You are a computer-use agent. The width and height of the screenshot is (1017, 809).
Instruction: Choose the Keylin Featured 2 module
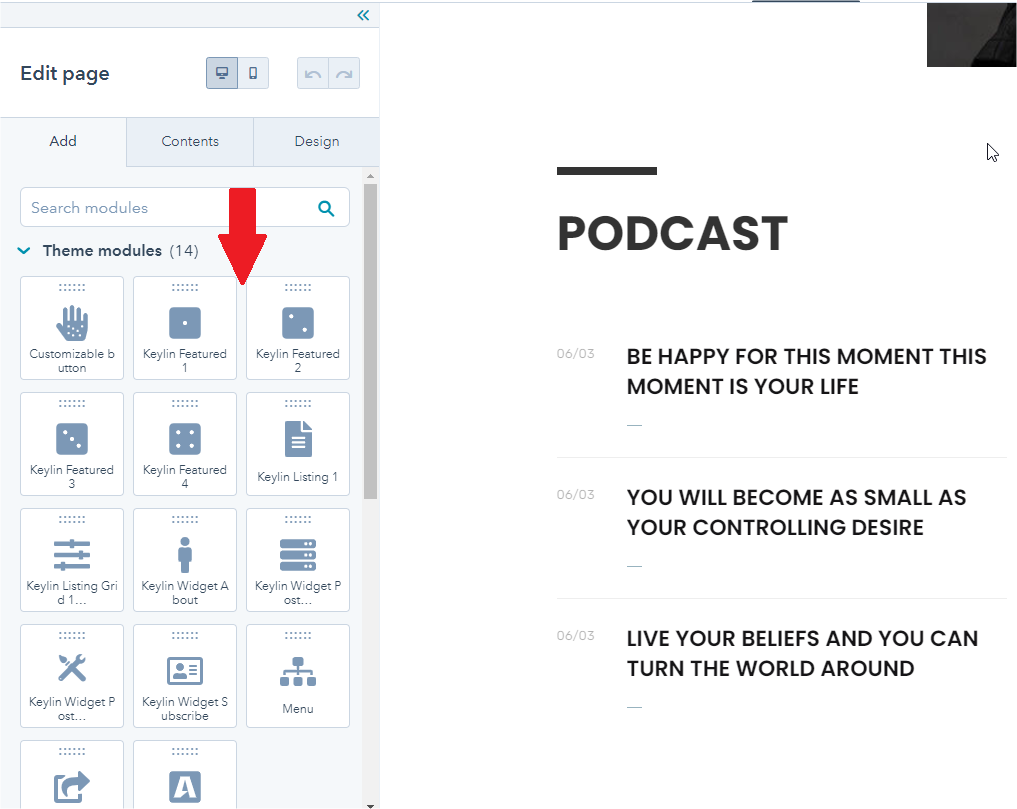pos(298,328)
